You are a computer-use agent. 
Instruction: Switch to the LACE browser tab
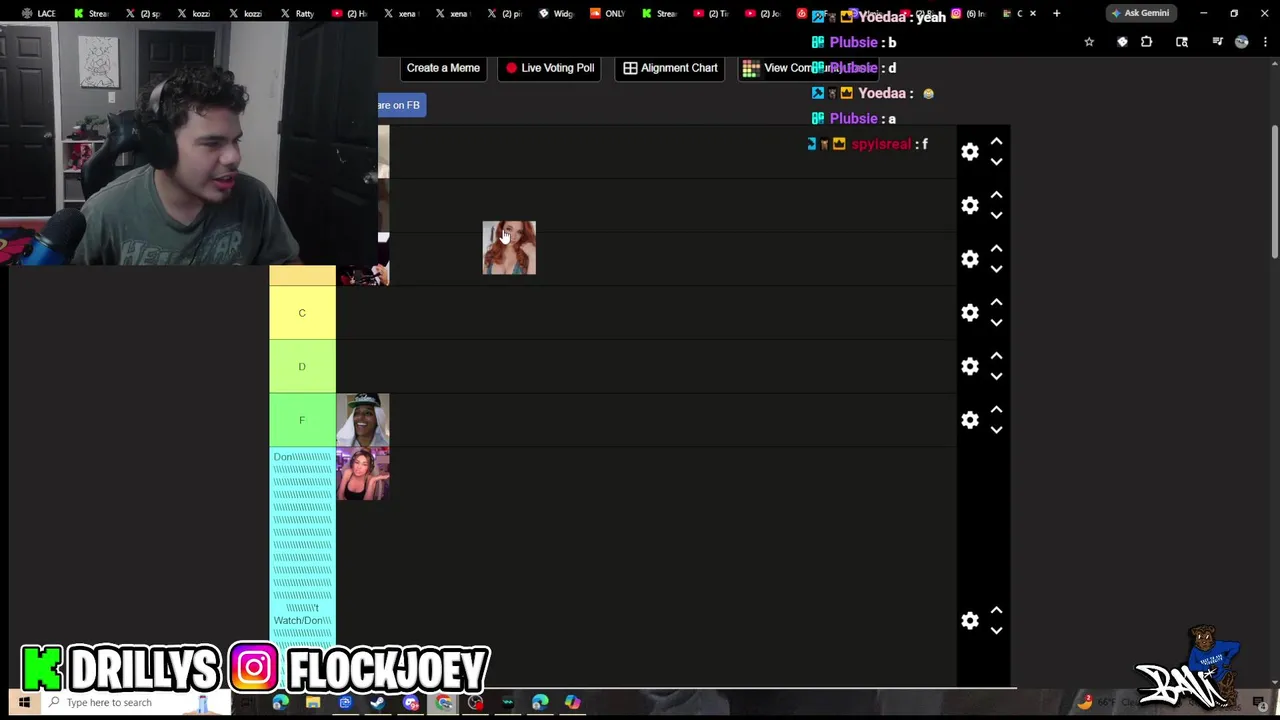click(x=40, y=14)
